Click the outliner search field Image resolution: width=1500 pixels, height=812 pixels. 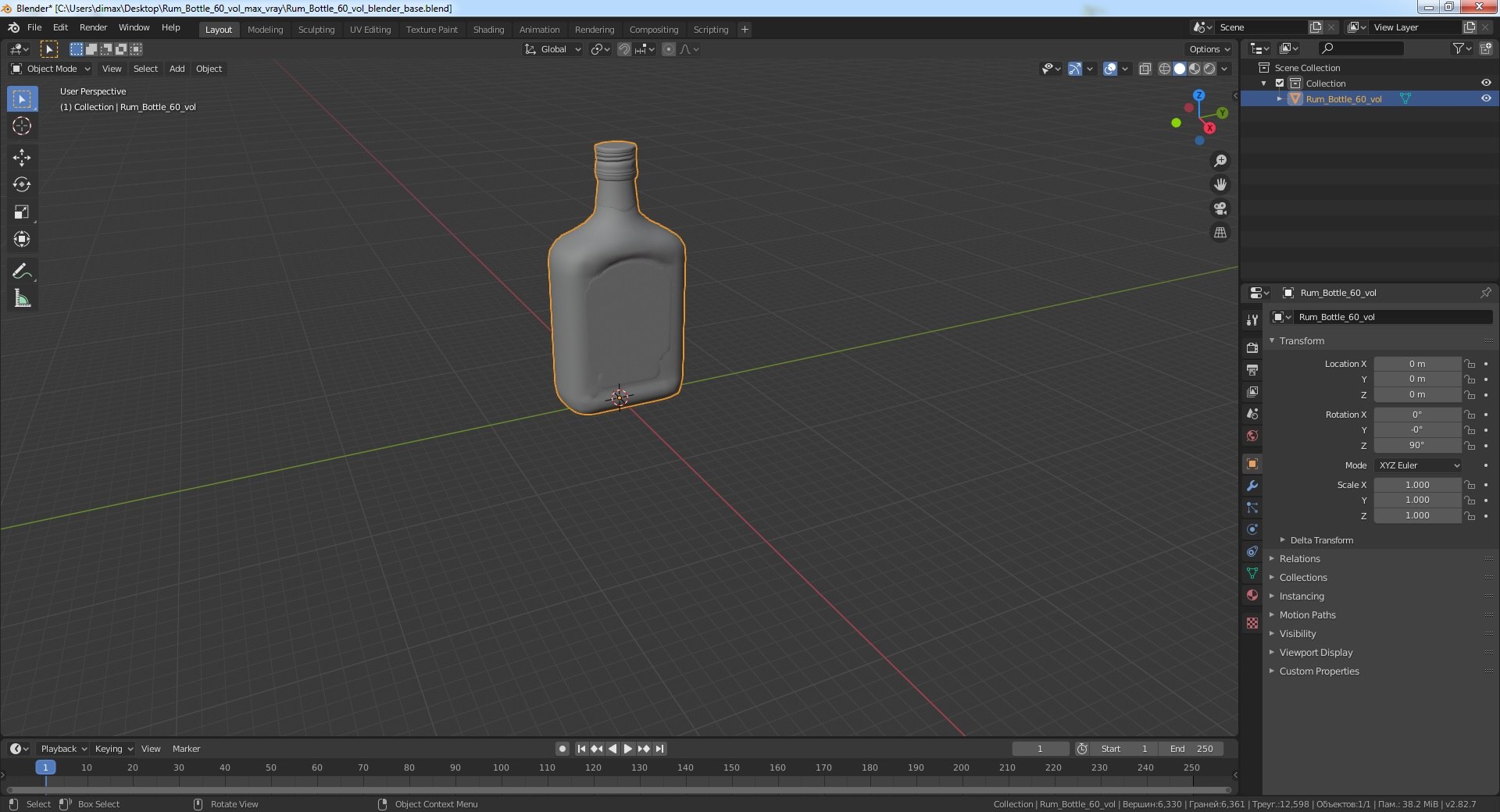coord(1360,49)
